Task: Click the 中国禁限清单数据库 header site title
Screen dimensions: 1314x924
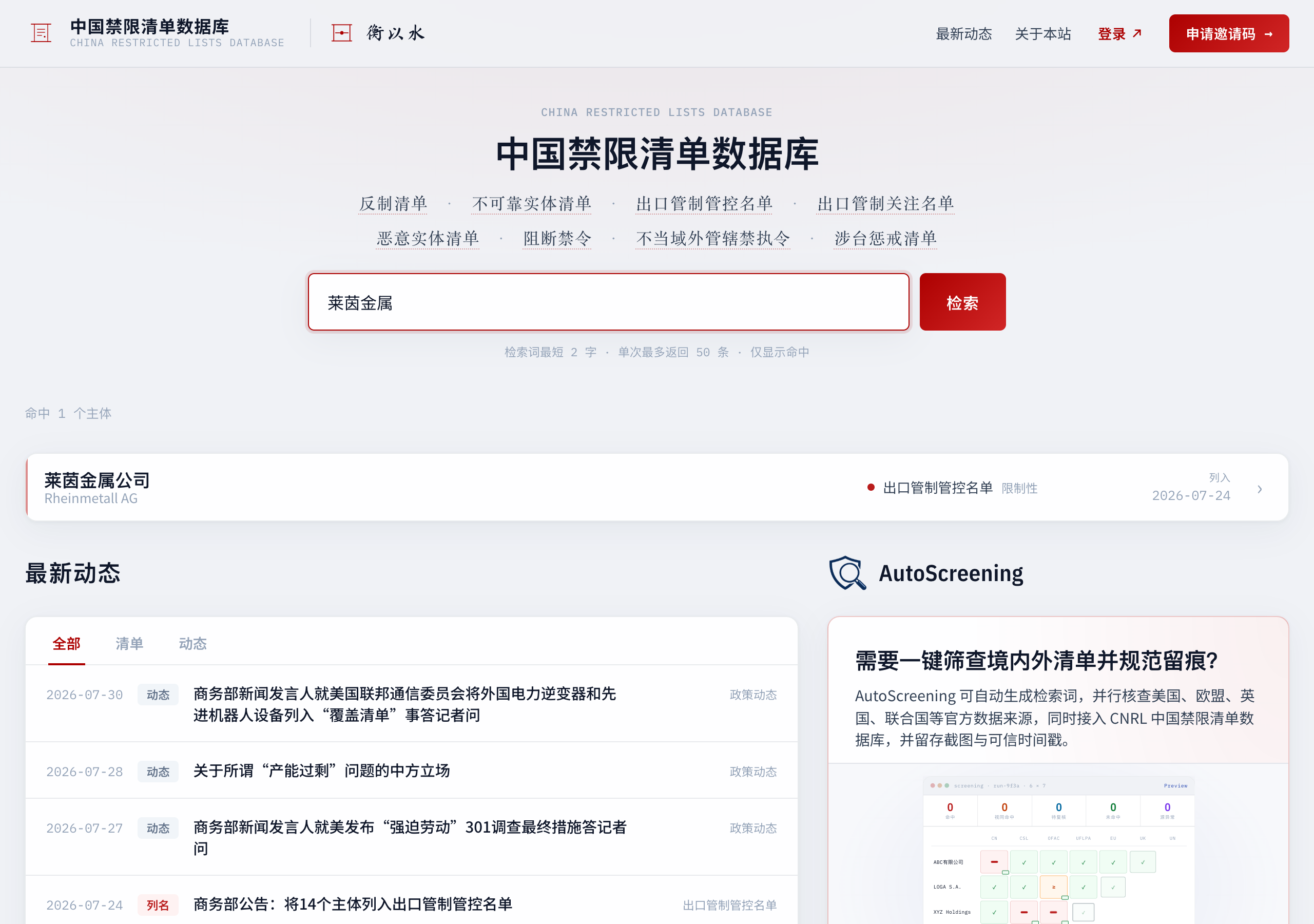Action: click(150, 26)
